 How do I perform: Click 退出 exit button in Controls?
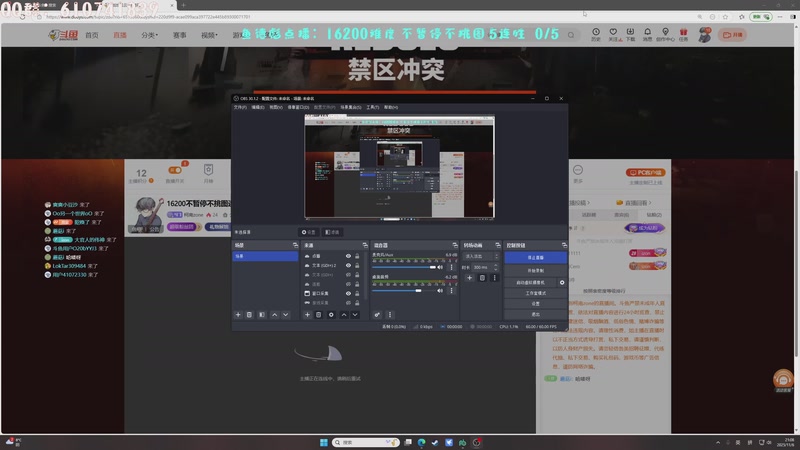tap(536, 314)
